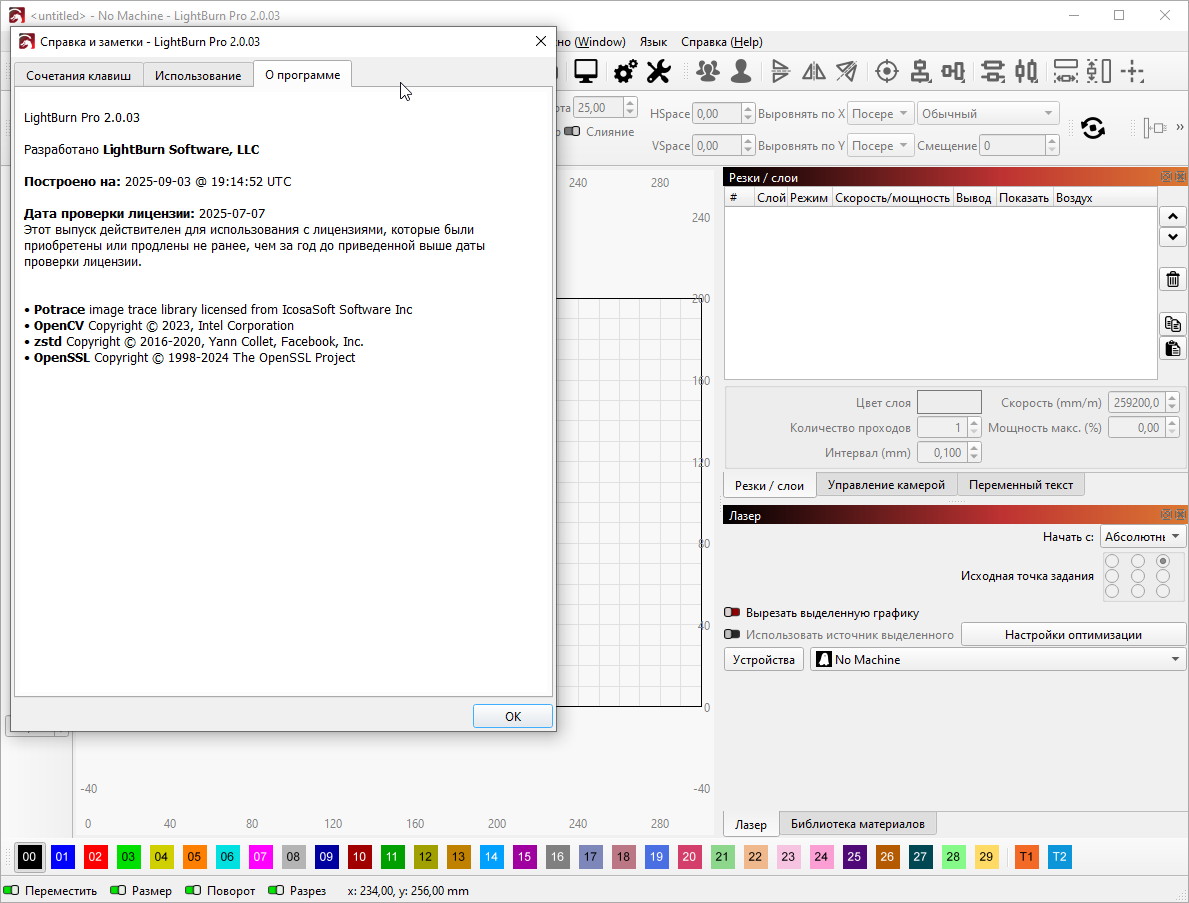Toggle Поворот switch in status bar
1189x903 pixels.
tap(193, 890)
